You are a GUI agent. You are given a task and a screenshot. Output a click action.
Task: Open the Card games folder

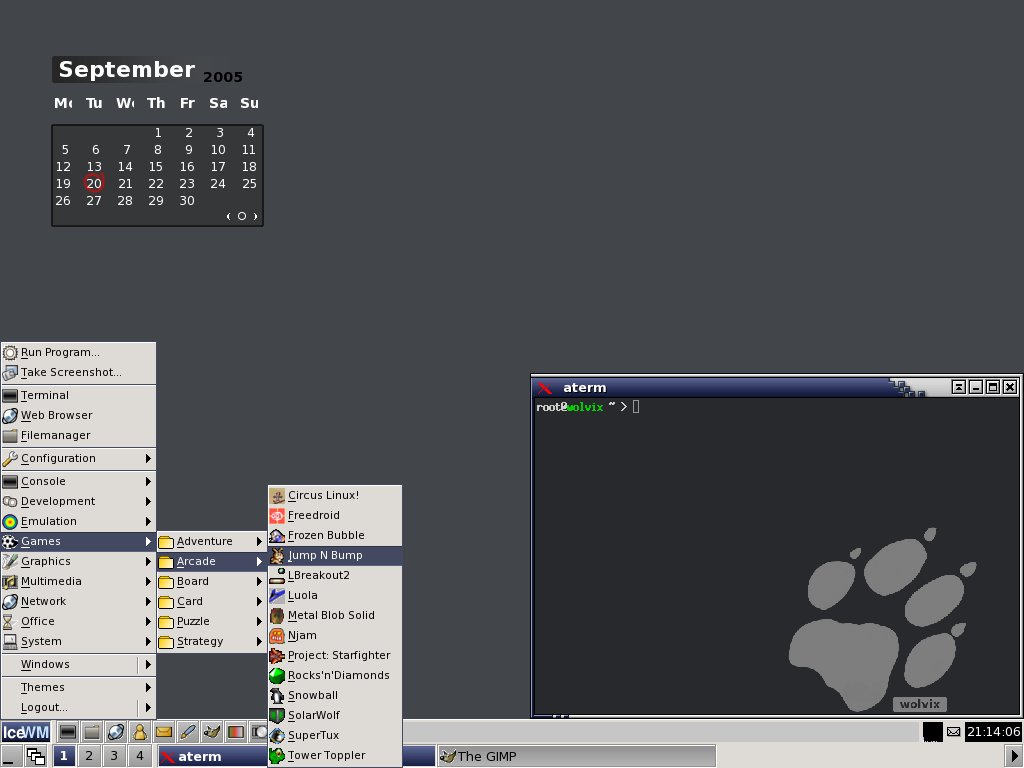click(x=212, y=601)
